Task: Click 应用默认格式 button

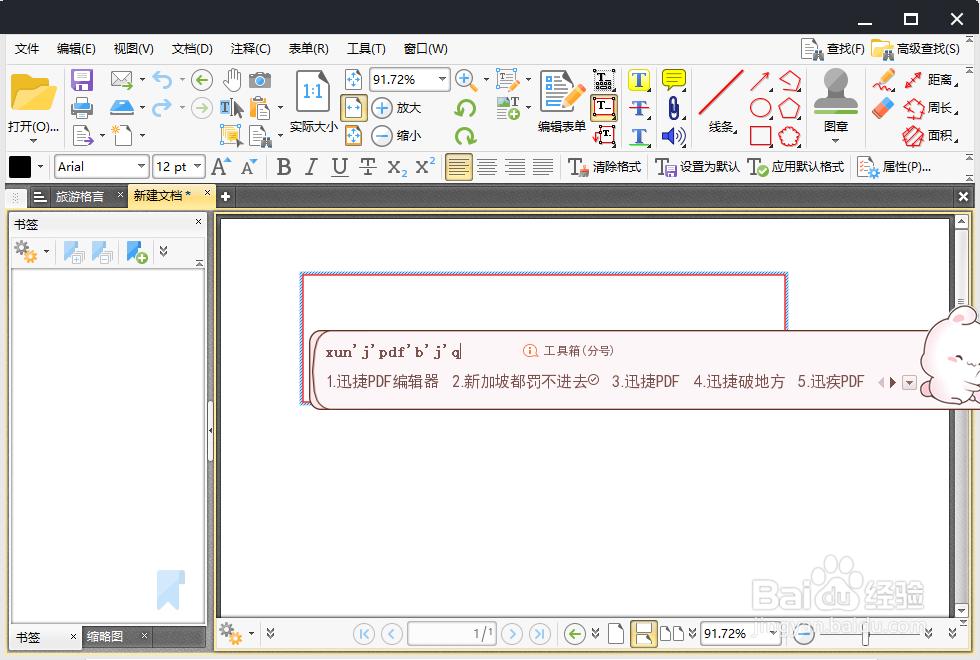Action: (x=796, y=167)
